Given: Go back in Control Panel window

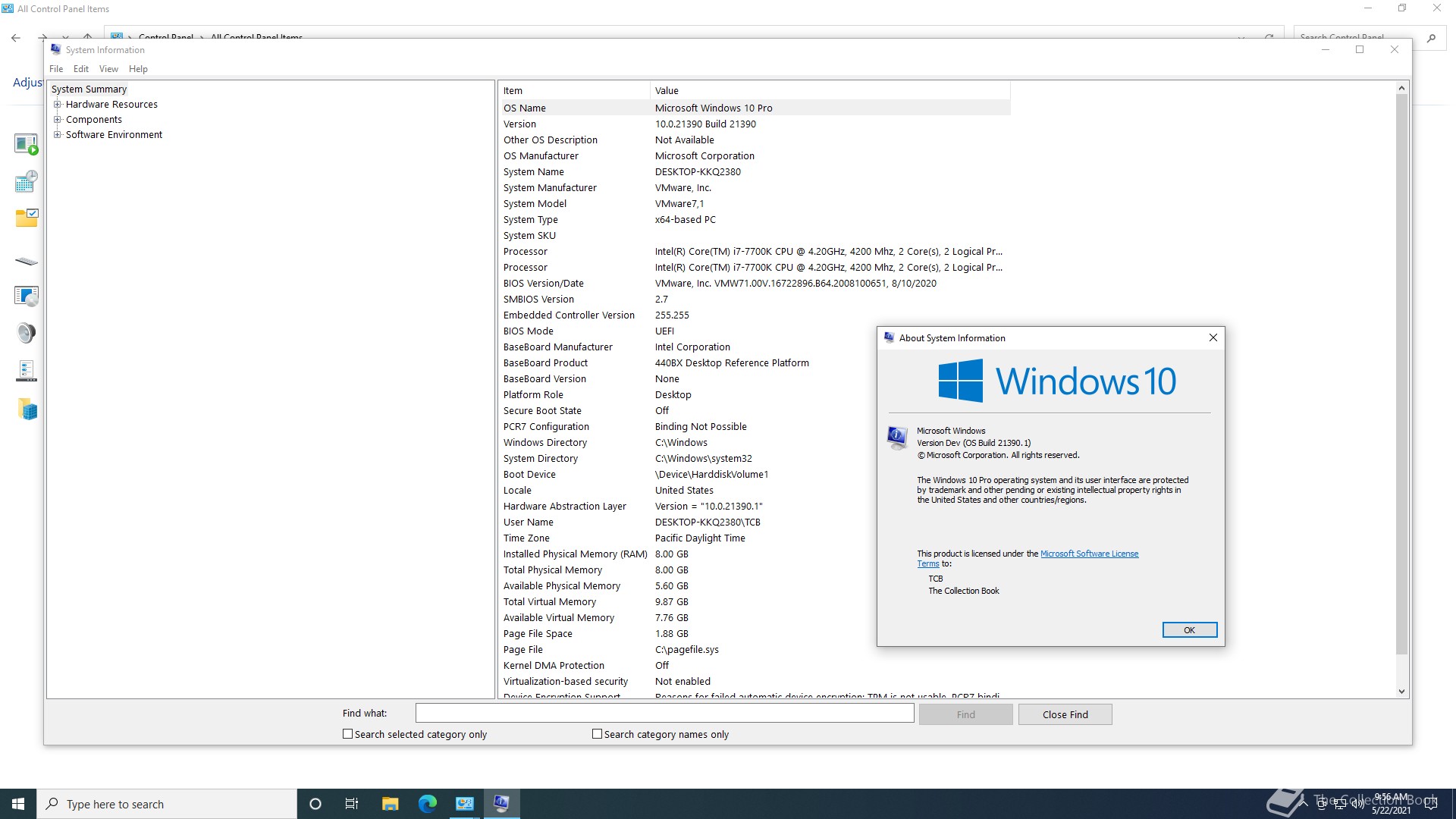Looking at the screenshot, I should tap(16, 37).
